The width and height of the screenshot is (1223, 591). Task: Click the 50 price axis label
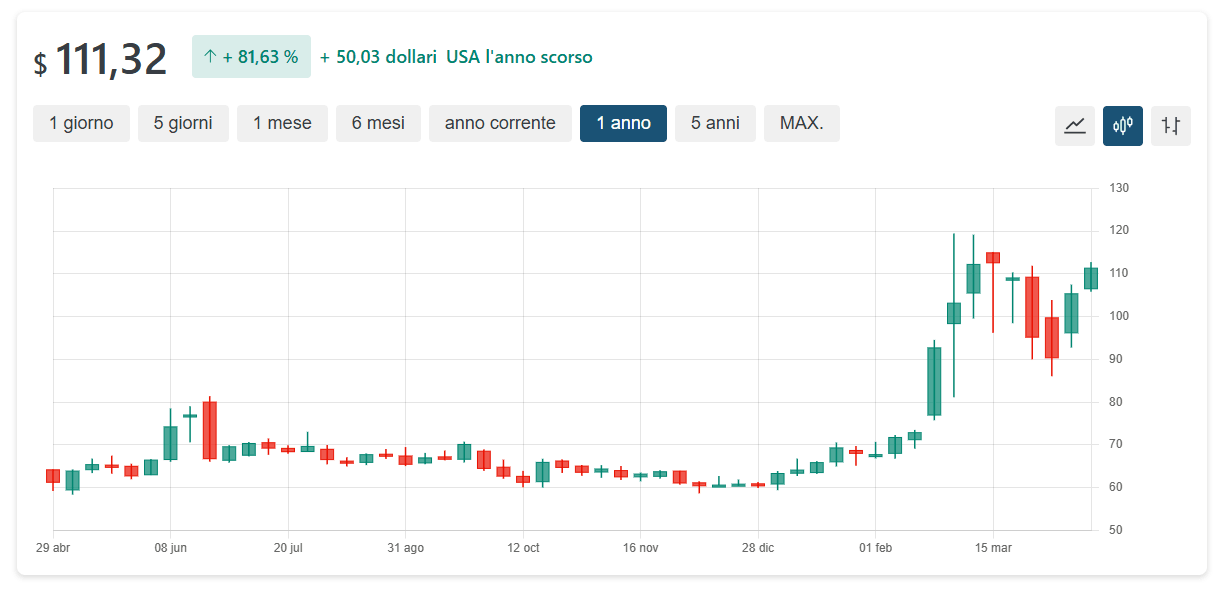(1116, 530)
